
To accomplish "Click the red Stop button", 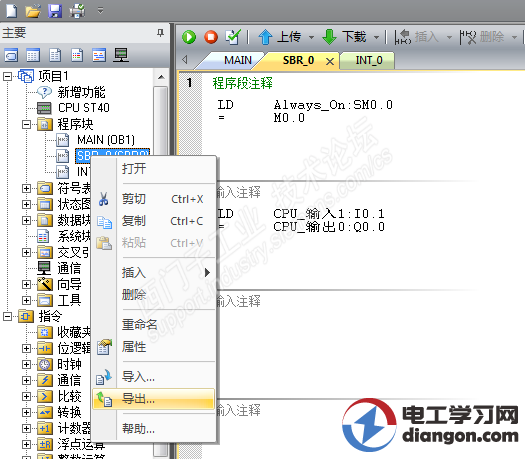I will 211,37.
